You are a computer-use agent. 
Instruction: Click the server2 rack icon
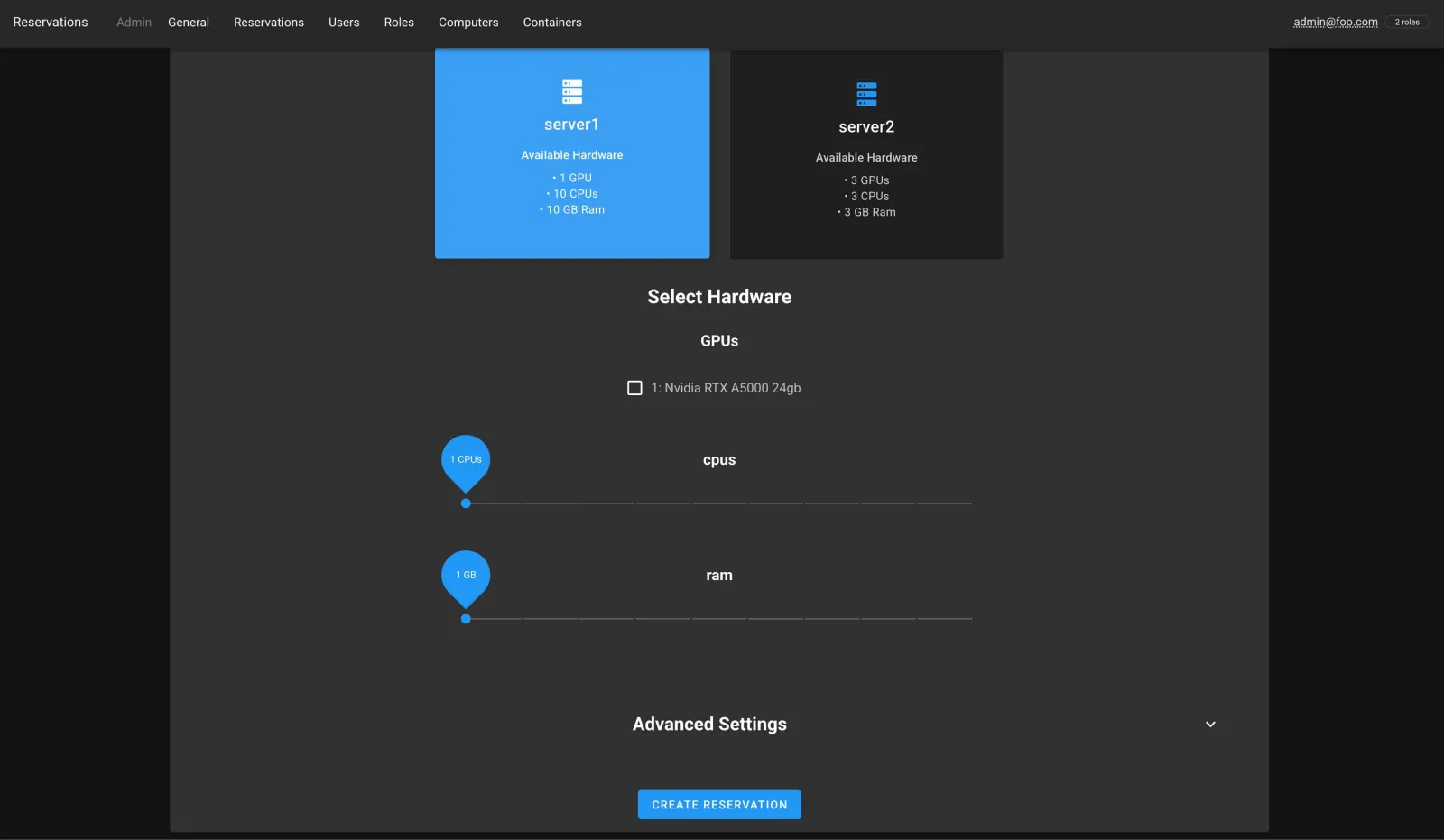pos(866,94)
